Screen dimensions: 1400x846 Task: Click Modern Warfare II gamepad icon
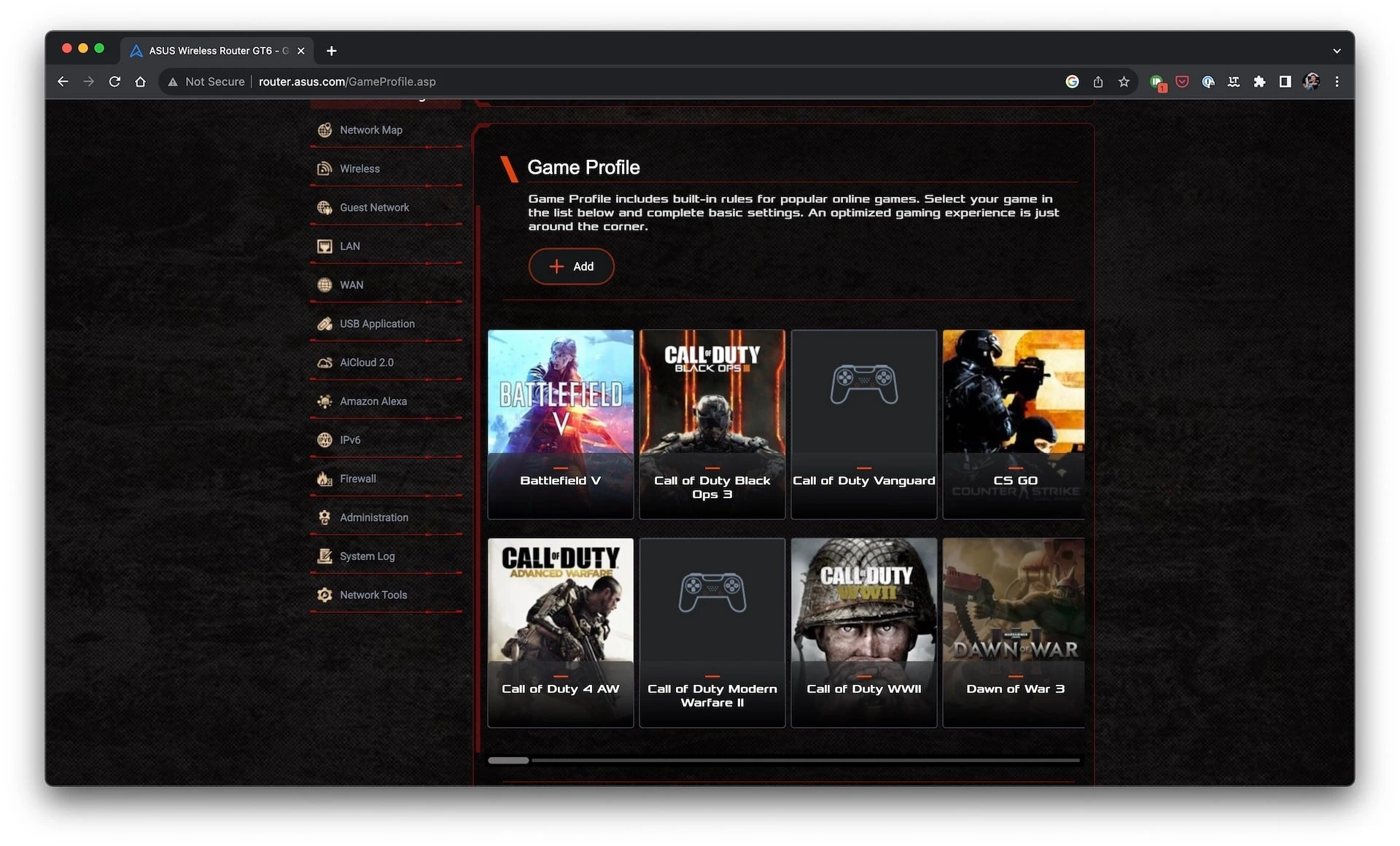click(712, 592)
